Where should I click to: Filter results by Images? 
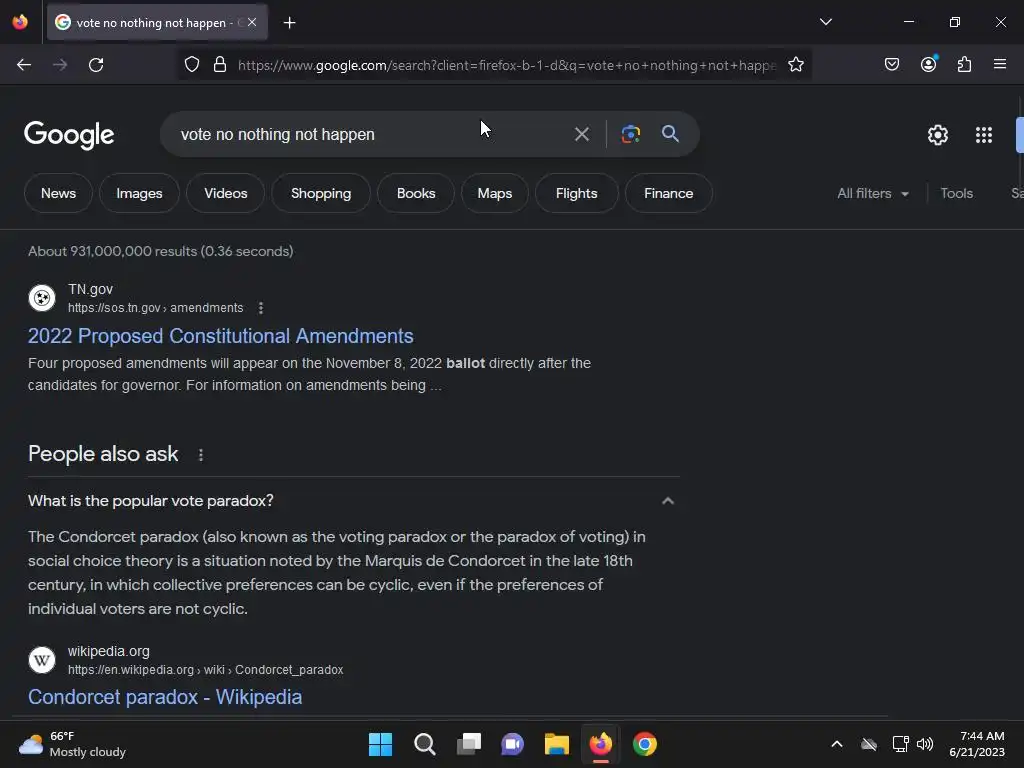(x=139, y=193)
